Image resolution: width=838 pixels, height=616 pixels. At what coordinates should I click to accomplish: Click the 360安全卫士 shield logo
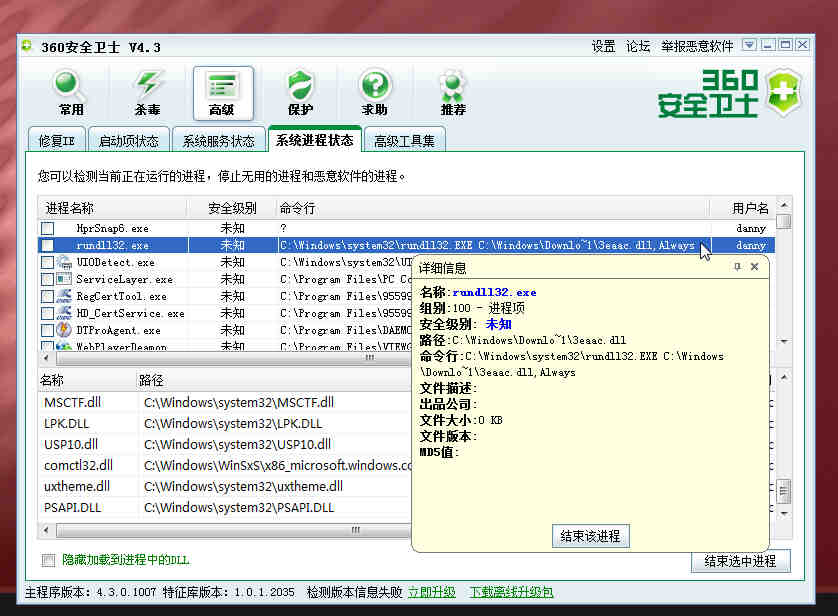point(785,93)
